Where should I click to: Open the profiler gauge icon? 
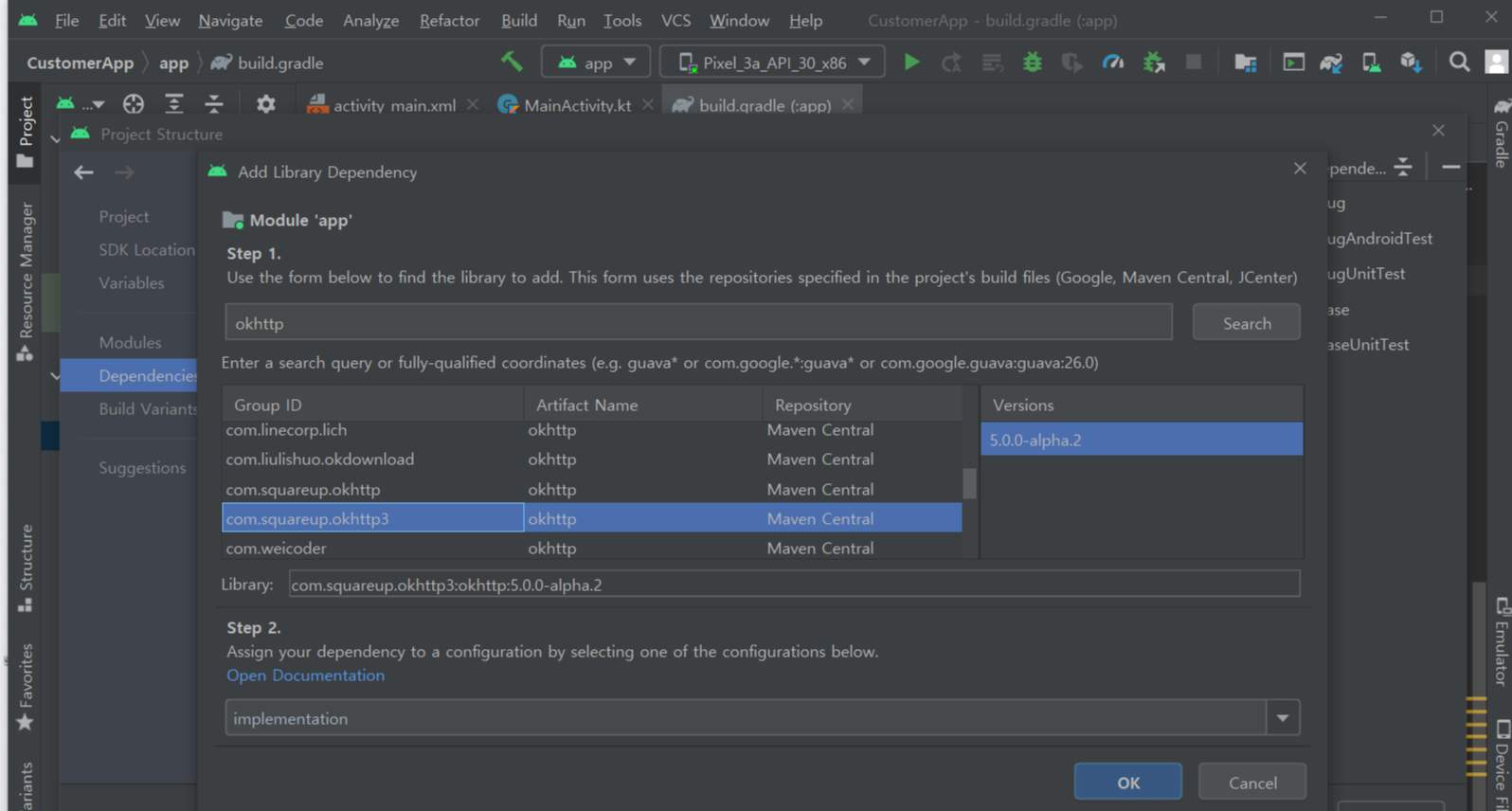pos(1113,63)
